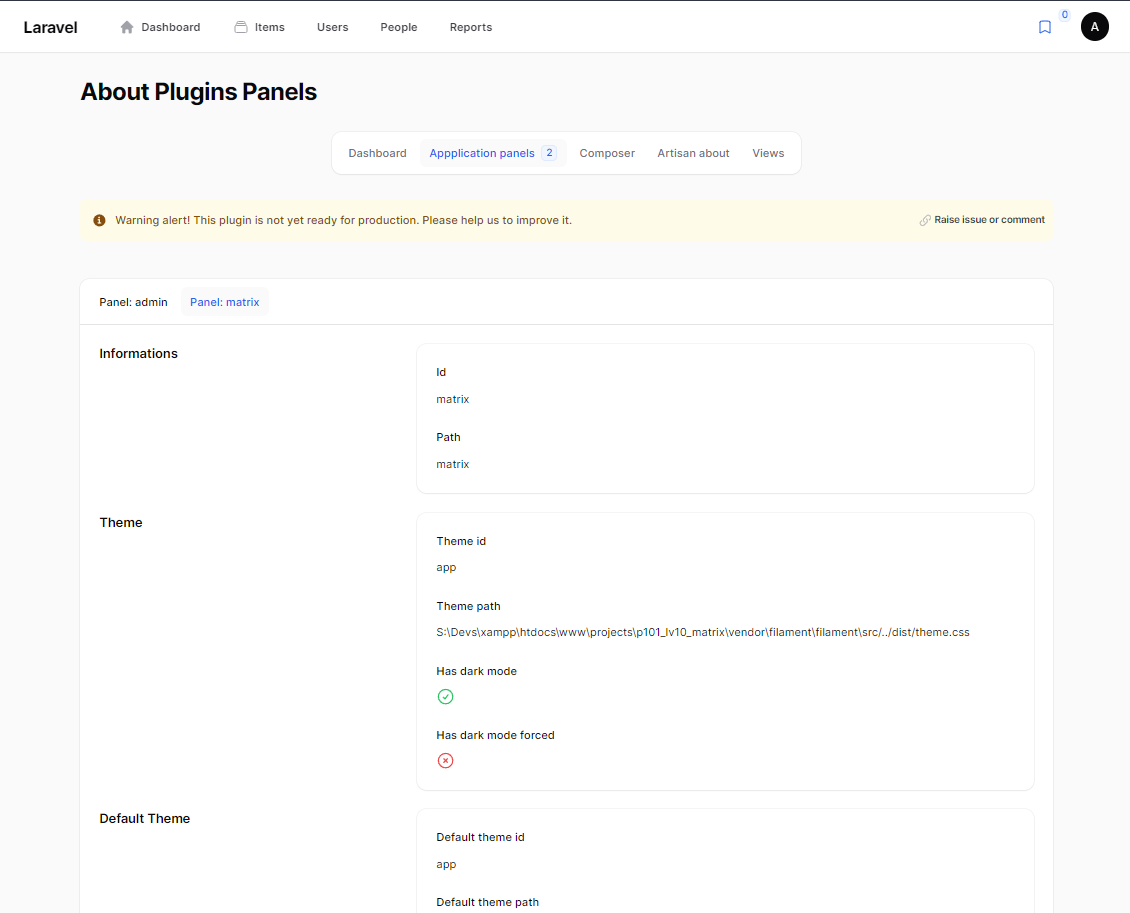Image resolution: width=1130 pixels, height=913 pixels.
Task: Click the Default theme path label
Action: [487, 903]
